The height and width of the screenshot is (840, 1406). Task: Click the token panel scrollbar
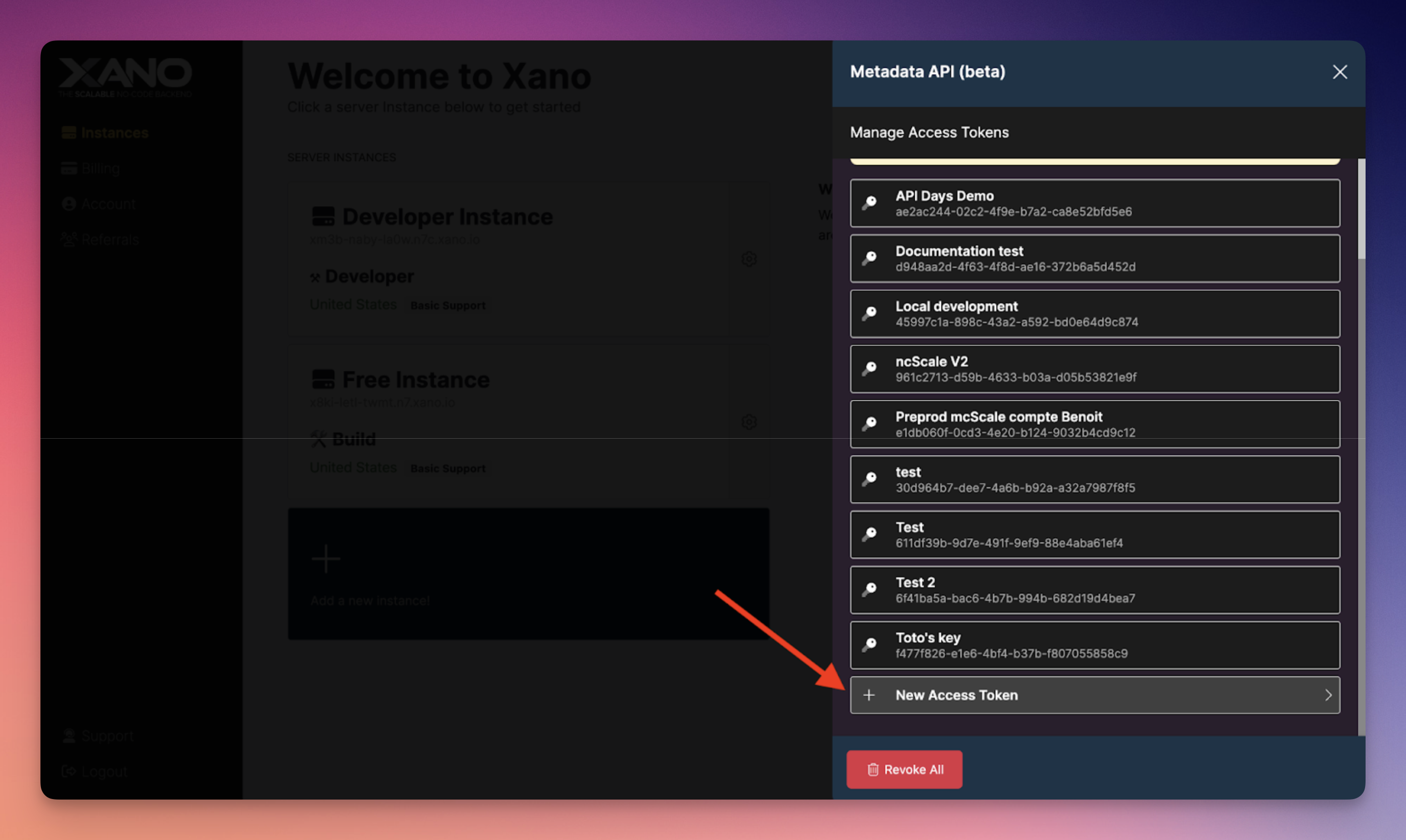click(1362, 209)
